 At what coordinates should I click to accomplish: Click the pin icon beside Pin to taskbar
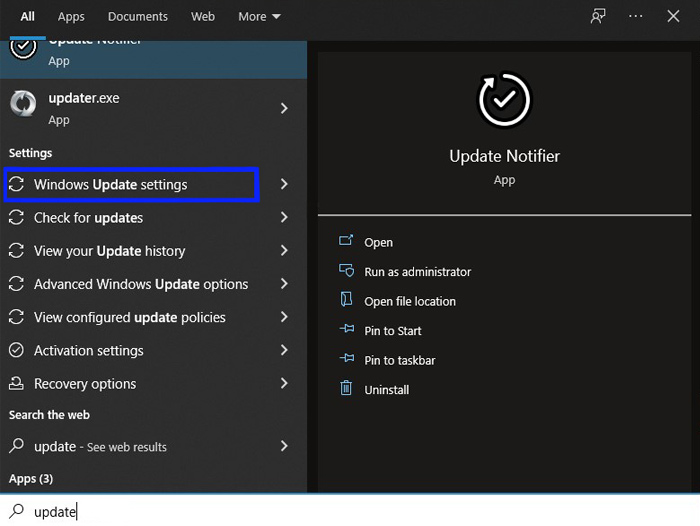pos(347,359)
